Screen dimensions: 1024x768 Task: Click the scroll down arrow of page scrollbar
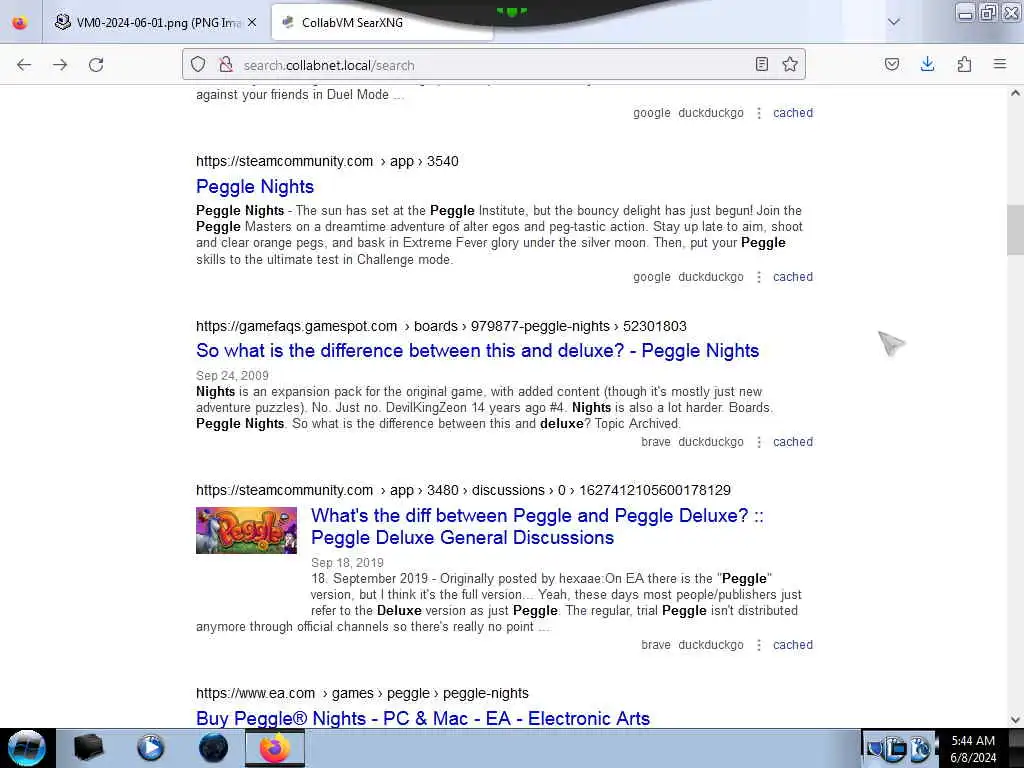pos(1015,720)
